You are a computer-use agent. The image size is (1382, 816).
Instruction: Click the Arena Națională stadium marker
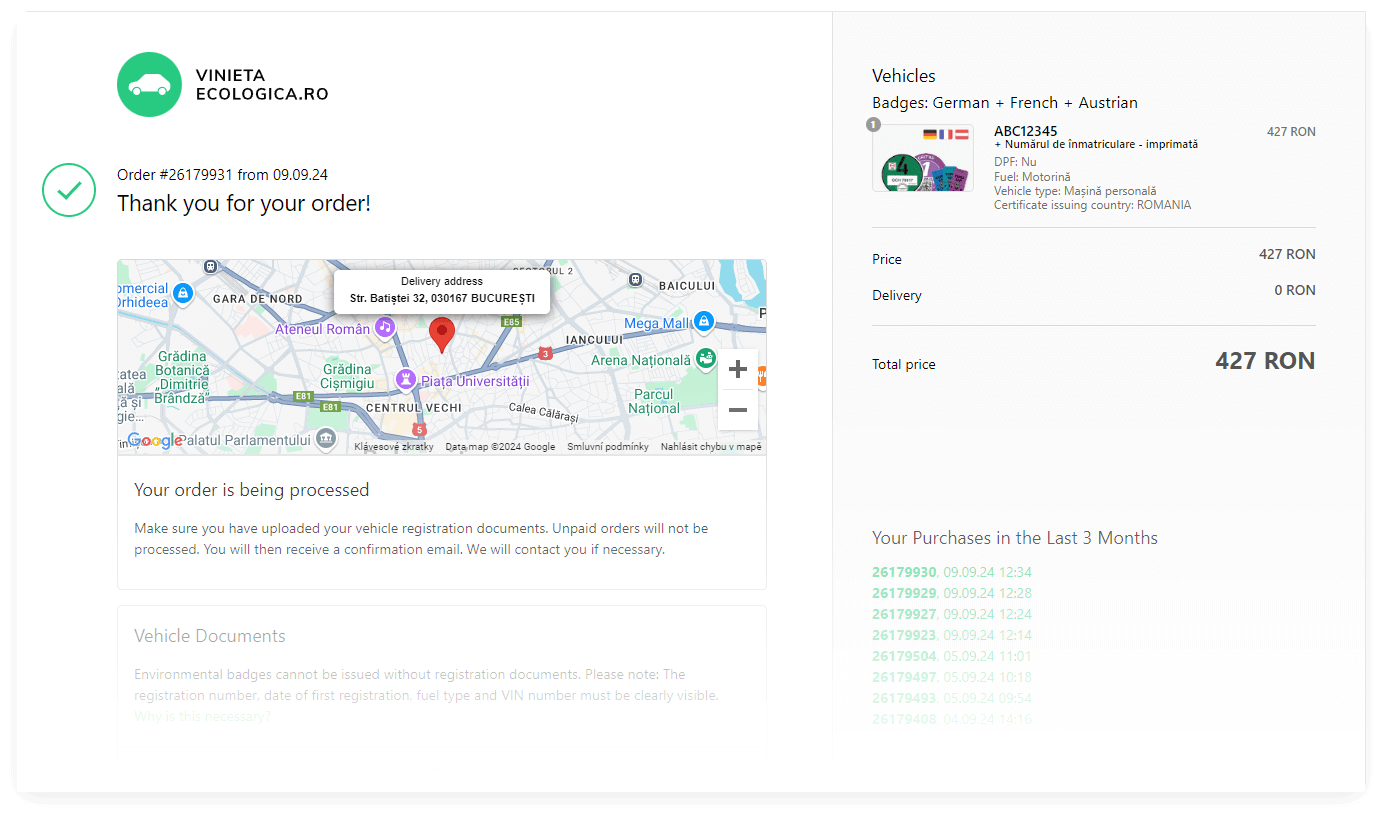coord(706,358)
